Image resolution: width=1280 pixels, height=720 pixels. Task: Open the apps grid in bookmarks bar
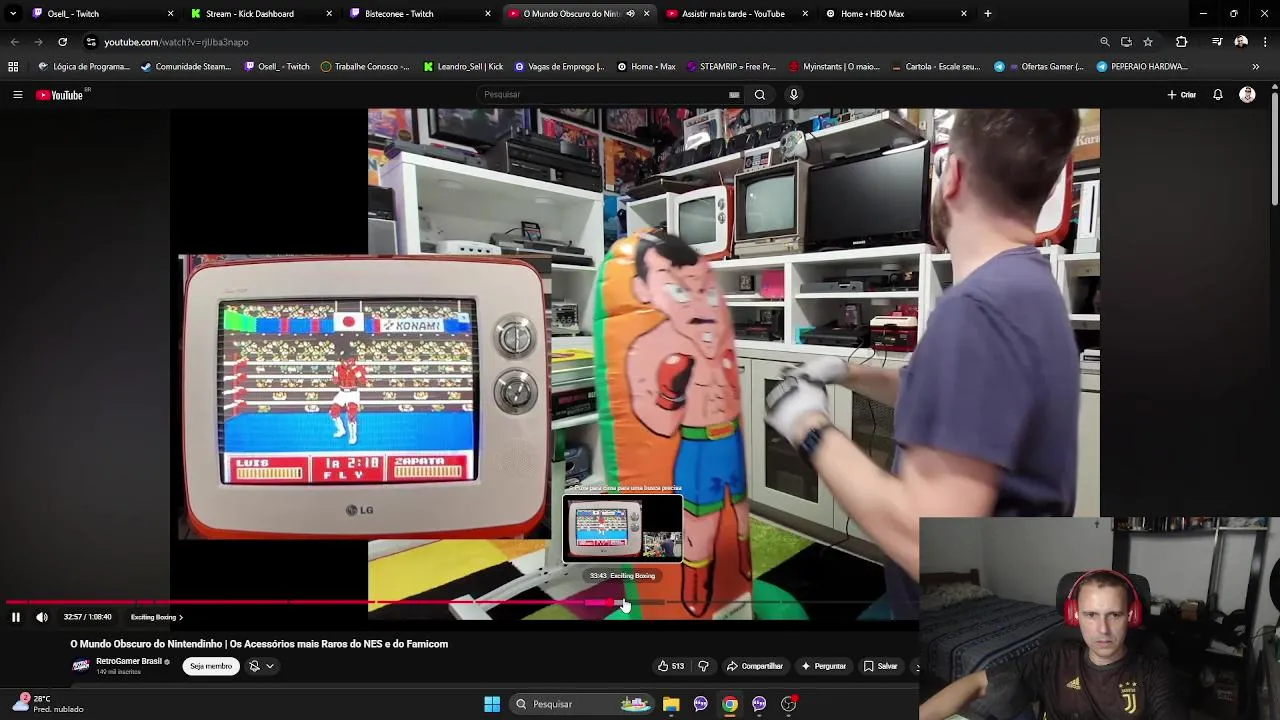pyautogui.click(x=13, y=66)
